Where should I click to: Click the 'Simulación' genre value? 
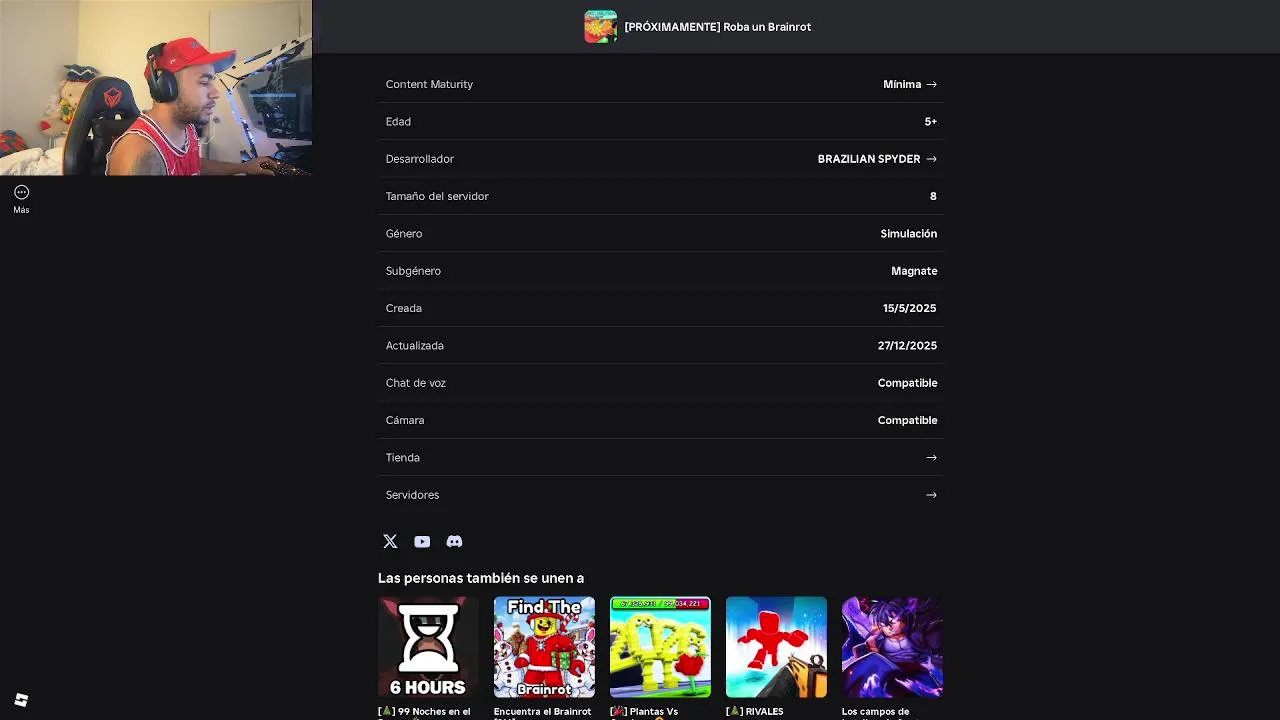pos(908,233)
